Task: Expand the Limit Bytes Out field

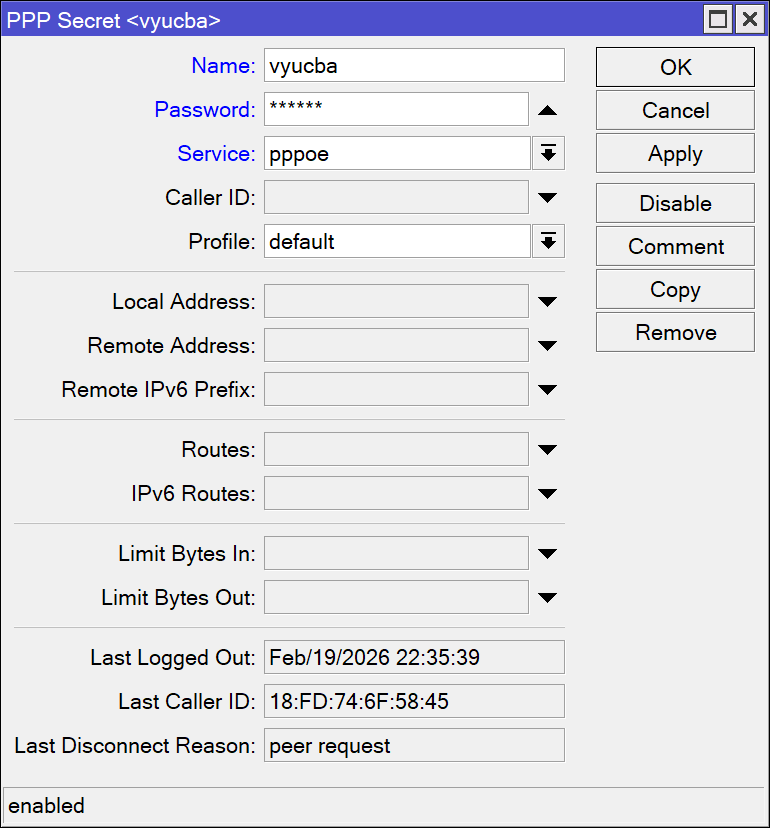Action: click(x=547, y=598)
